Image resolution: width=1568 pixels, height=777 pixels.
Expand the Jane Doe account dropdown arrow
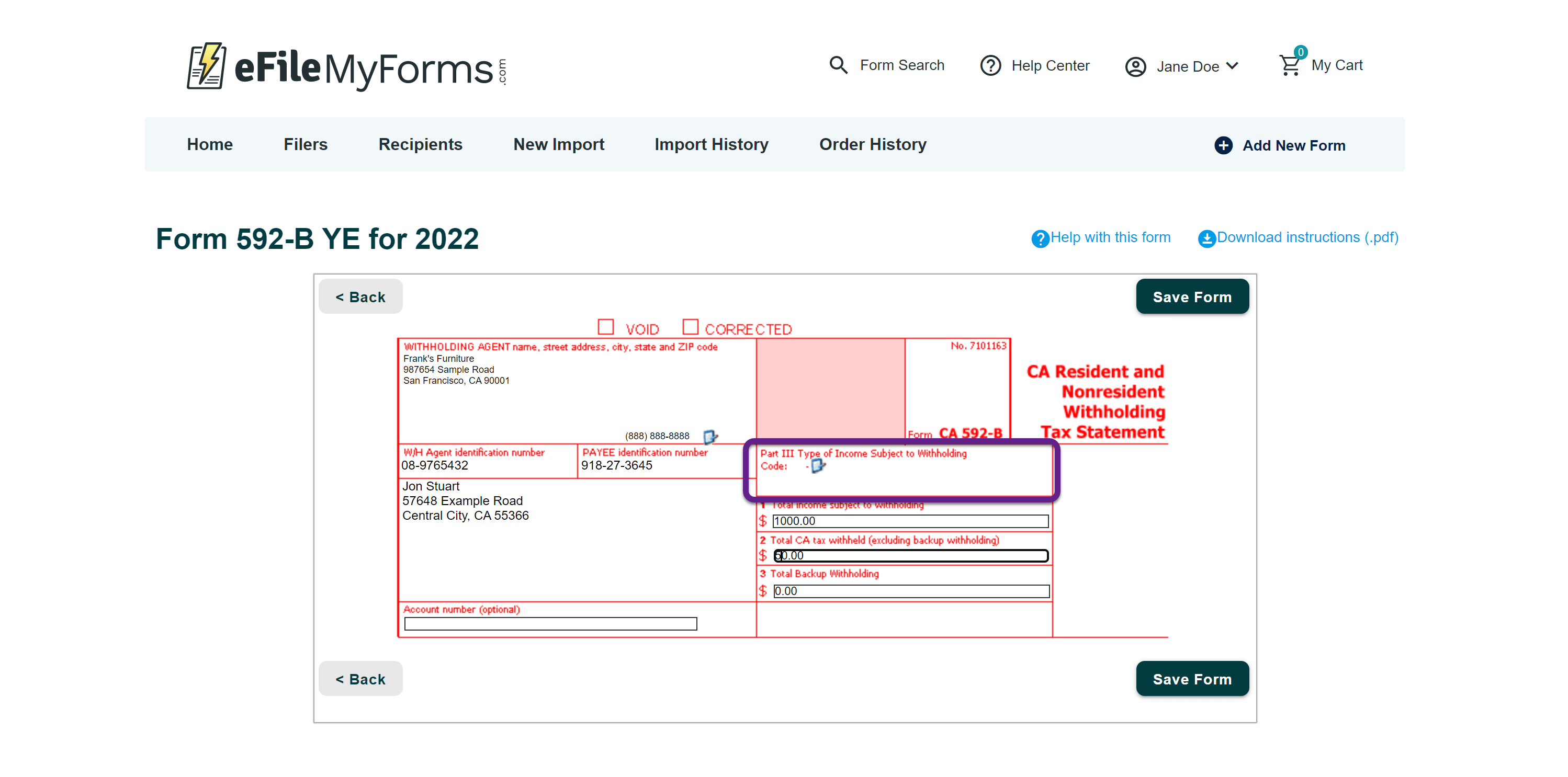pos(1232,66)
